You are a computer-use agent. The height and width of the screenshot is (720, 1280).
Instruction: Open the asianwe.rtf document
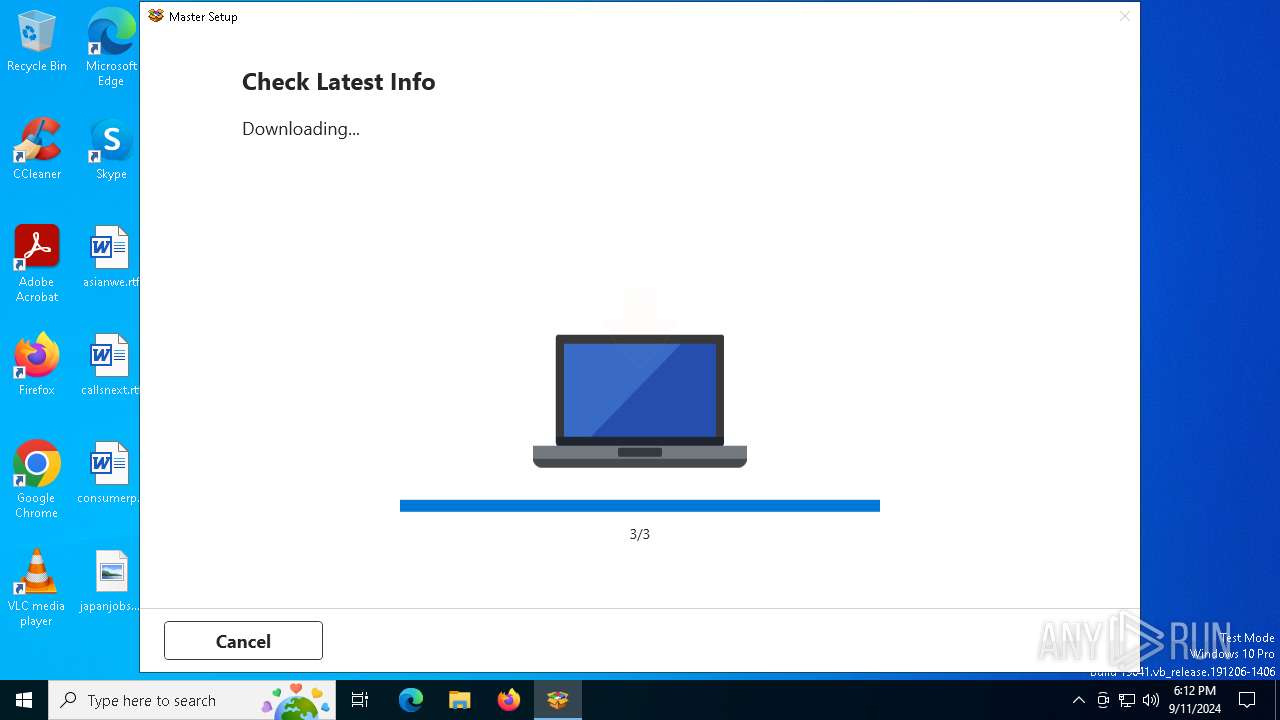pos(111,257)
